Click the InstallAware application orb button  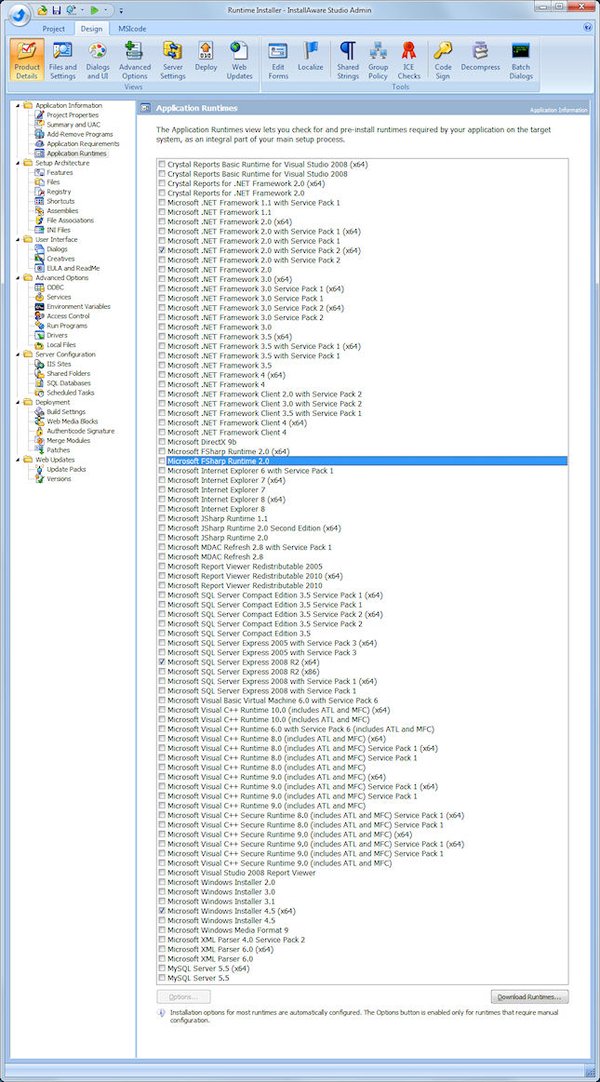19,13
